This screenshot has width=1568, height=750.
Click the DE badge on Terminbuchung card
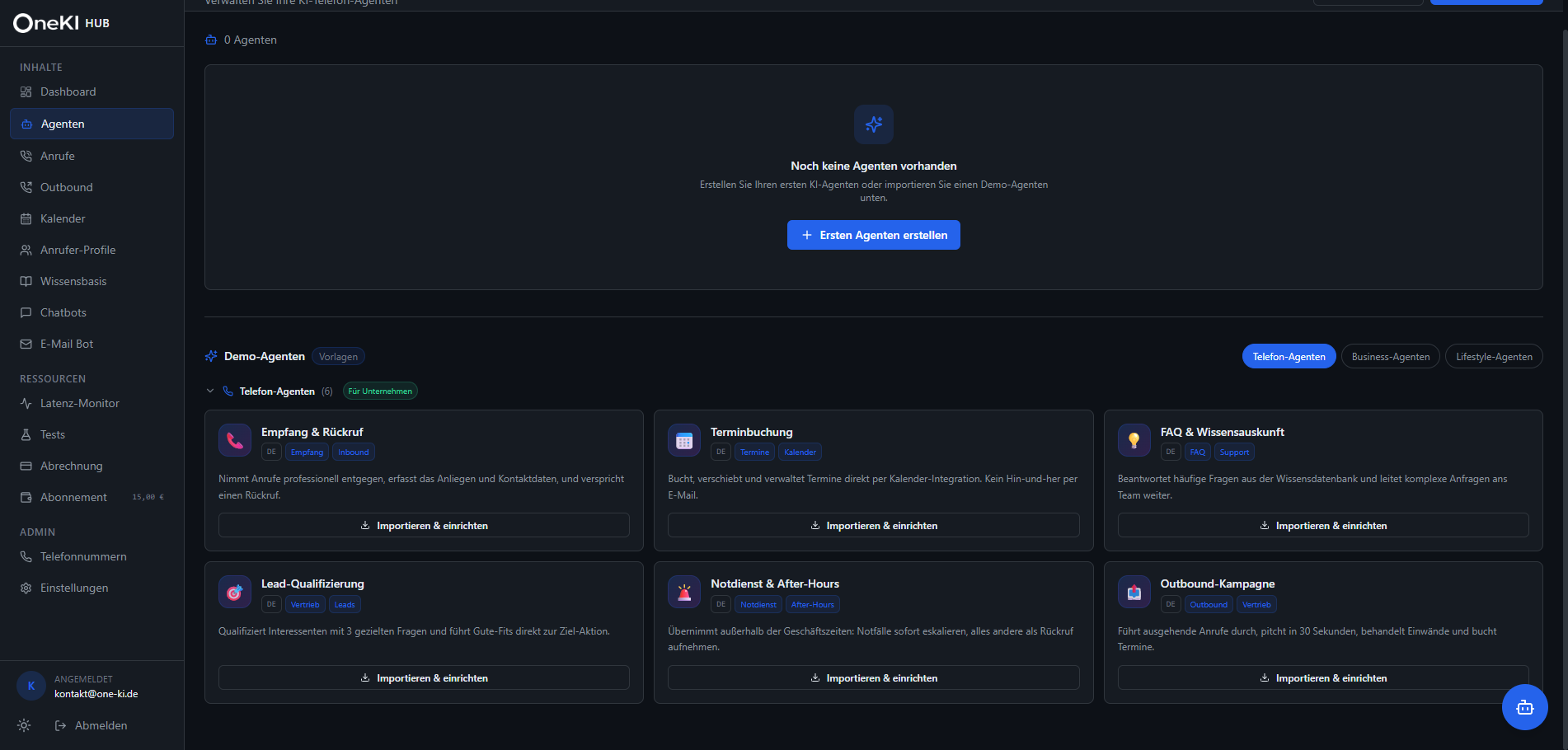721,452
